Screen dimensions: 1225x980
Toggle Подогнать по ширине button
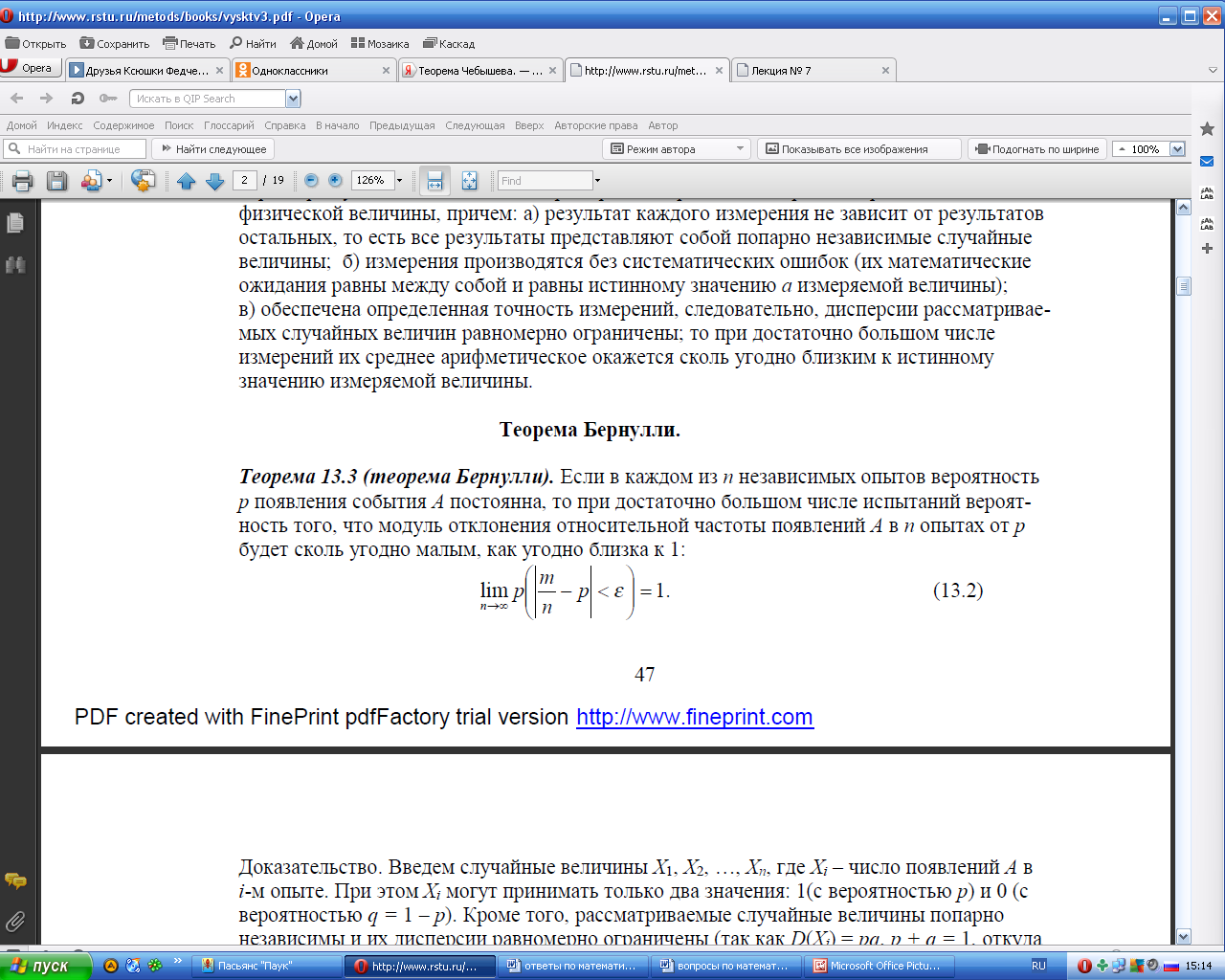tap(1038, 149)
